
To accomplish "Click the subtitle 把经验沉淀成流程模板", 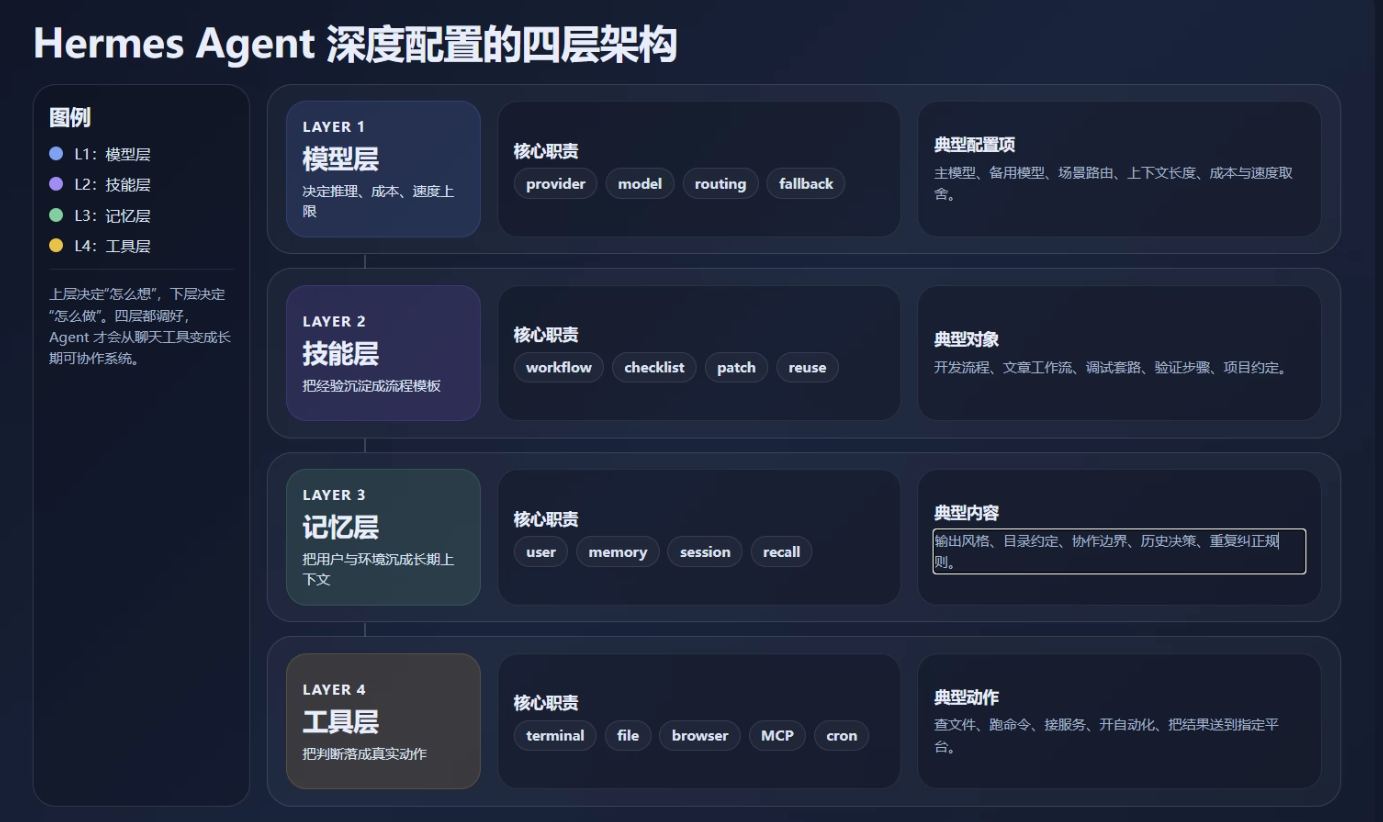I will pyautogui.click(x=372, y=385).
